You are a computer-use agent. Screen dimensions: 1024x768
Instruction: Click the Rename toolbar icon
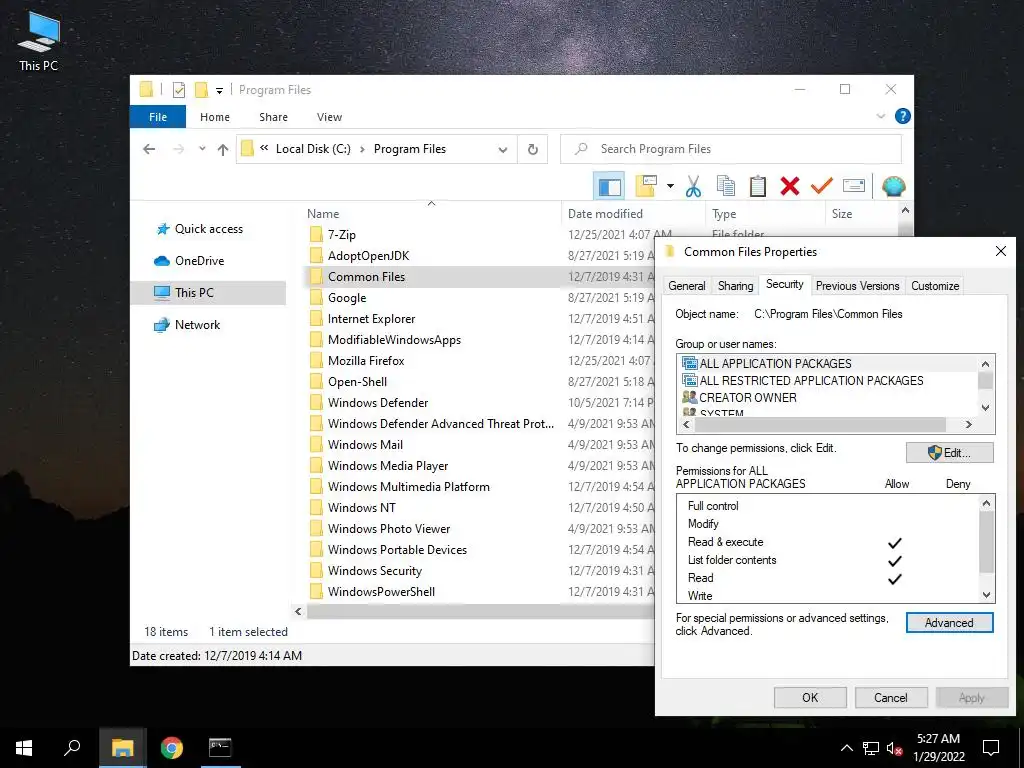tap(854, 186)
